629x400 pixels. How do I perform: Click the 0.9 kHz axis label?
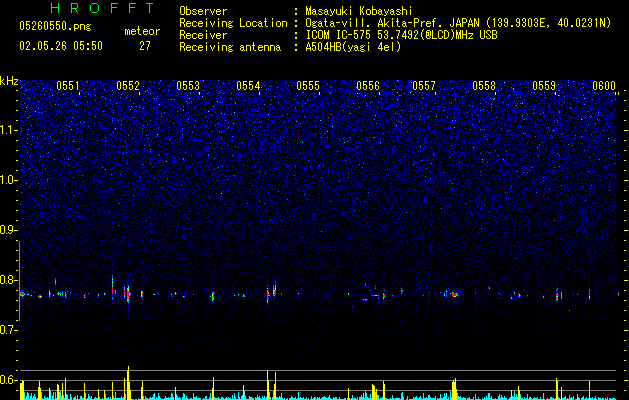click(x=9, y=230)
